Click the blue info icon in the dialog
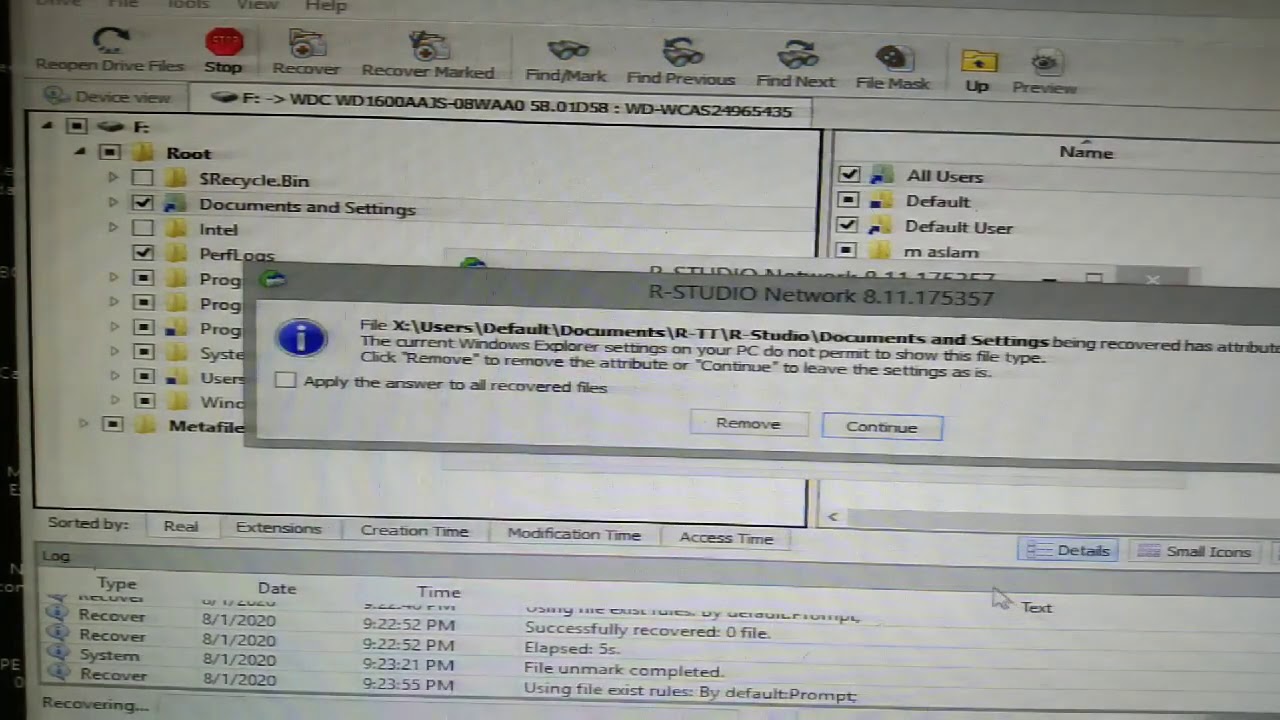 tap(302, 338)
